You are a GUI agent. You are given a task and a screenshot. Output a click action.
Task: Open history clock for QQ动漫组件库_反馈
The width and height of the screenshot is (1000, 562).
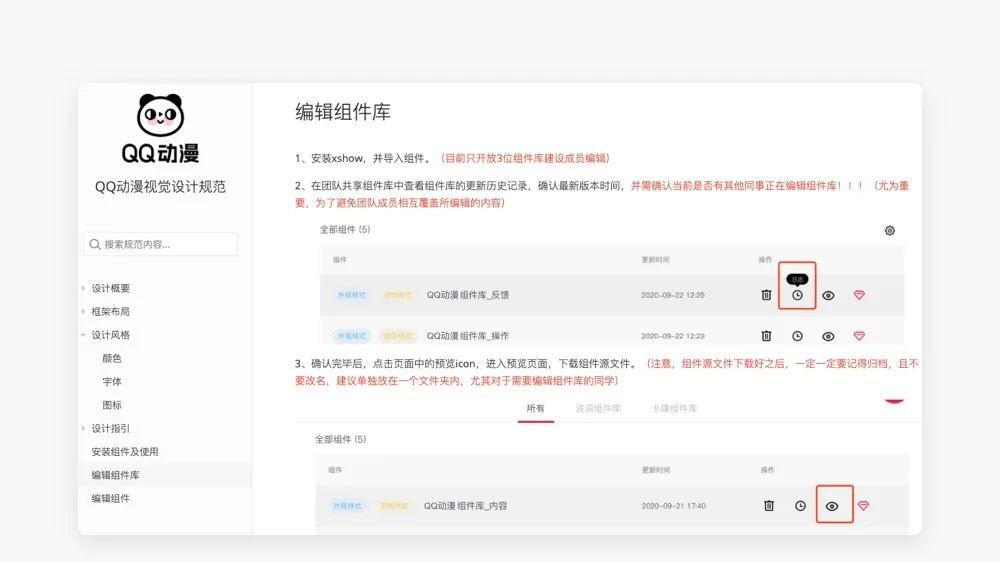coord(797,295)
